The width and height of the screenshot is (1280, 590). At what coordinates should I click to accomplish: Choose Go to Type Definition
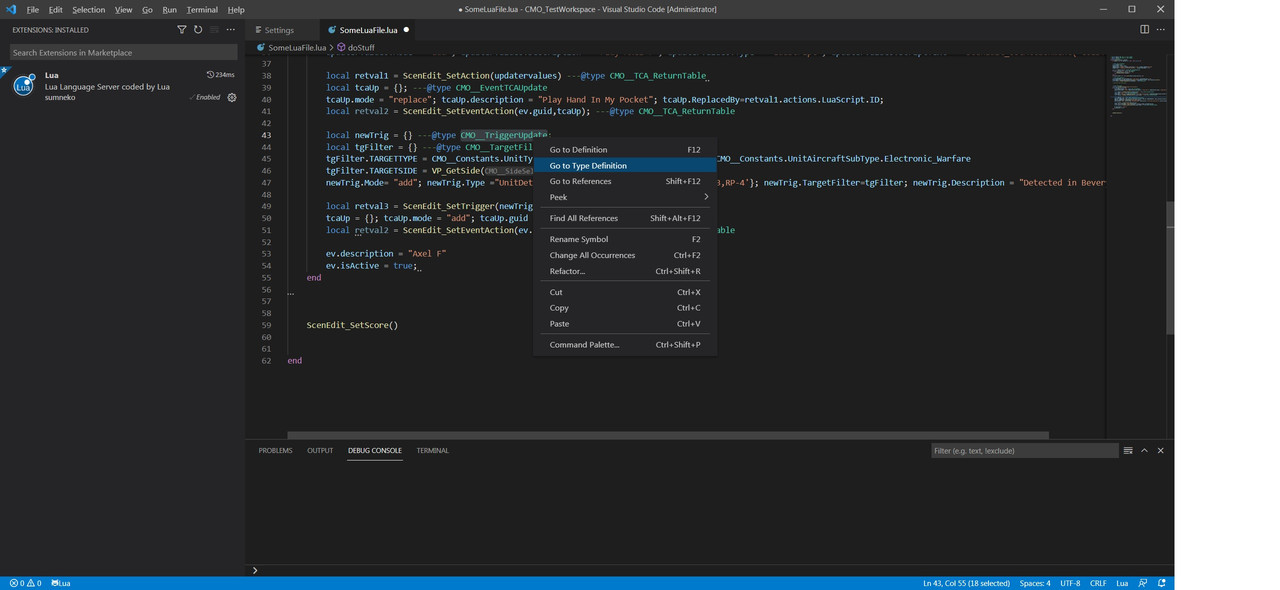(625, 166)
